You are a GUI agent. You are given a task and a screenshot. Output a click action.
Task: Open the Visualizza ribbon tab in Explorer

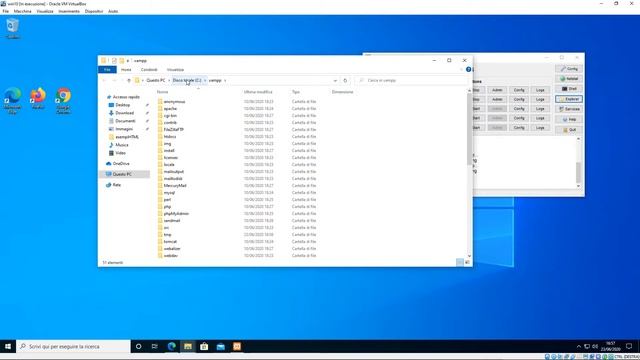[175, 70]
